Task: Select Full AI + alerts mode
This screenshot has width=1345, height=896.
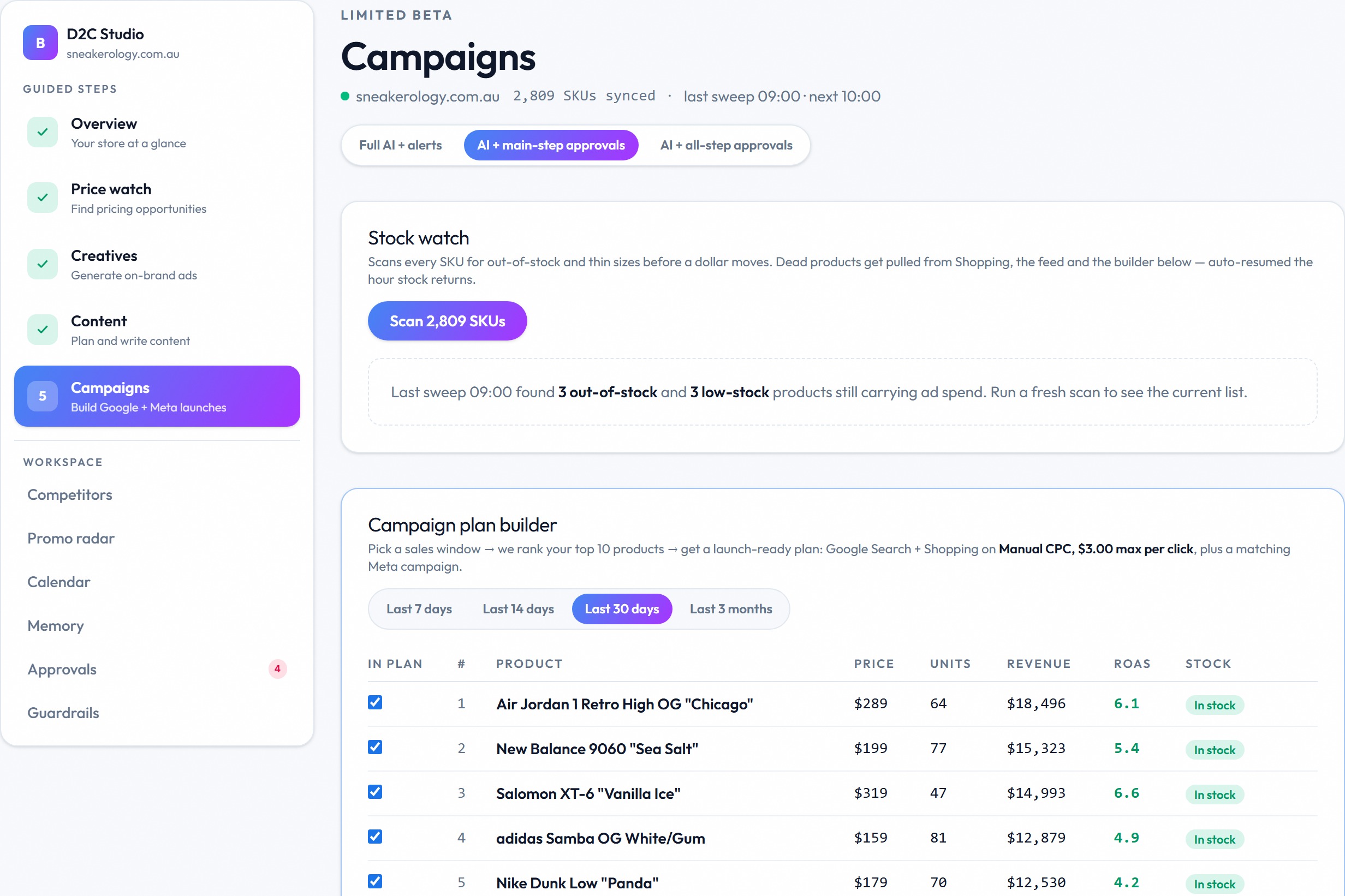Action: (400, 145)
